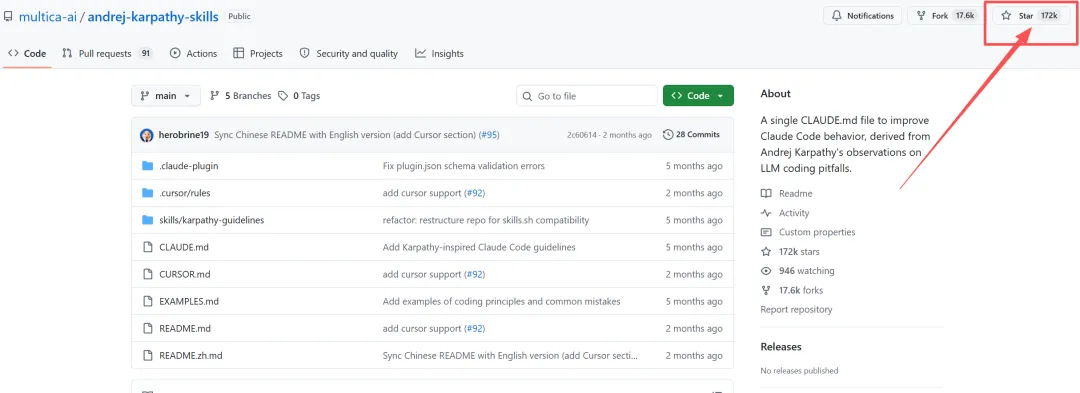This screenshot has width=1080, height=393.
Task: Open the skills/karpathy-guidelines folder
Action: tap(211, 220)
